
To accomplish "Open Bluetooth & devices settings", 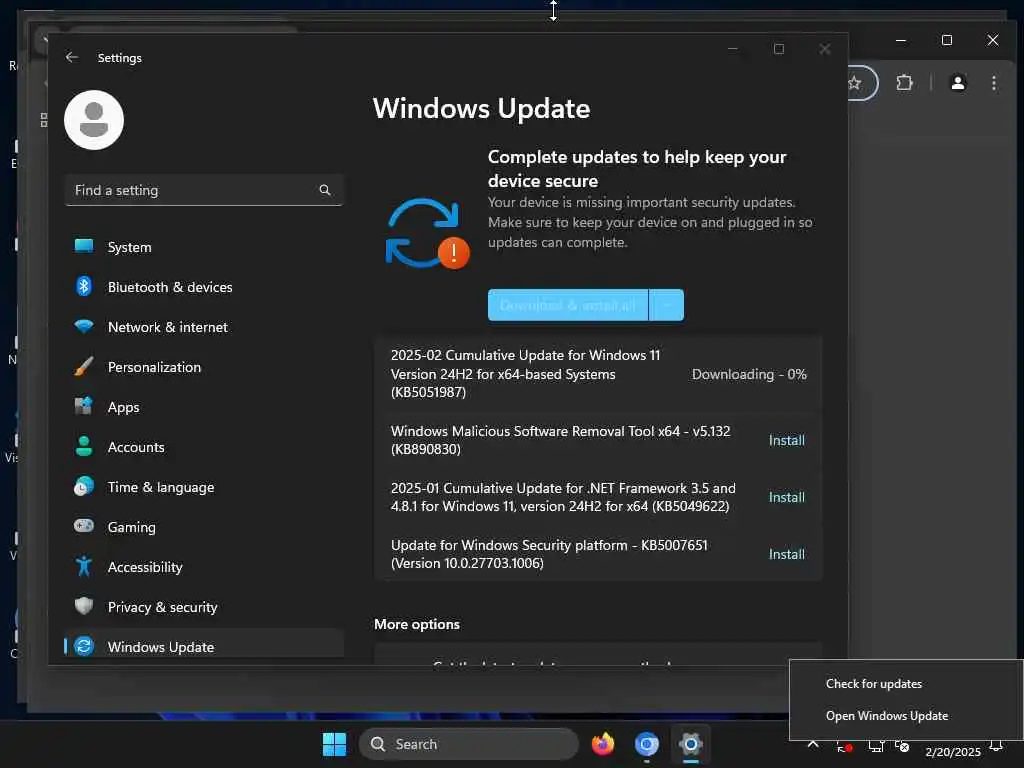I will coord(204,287).
